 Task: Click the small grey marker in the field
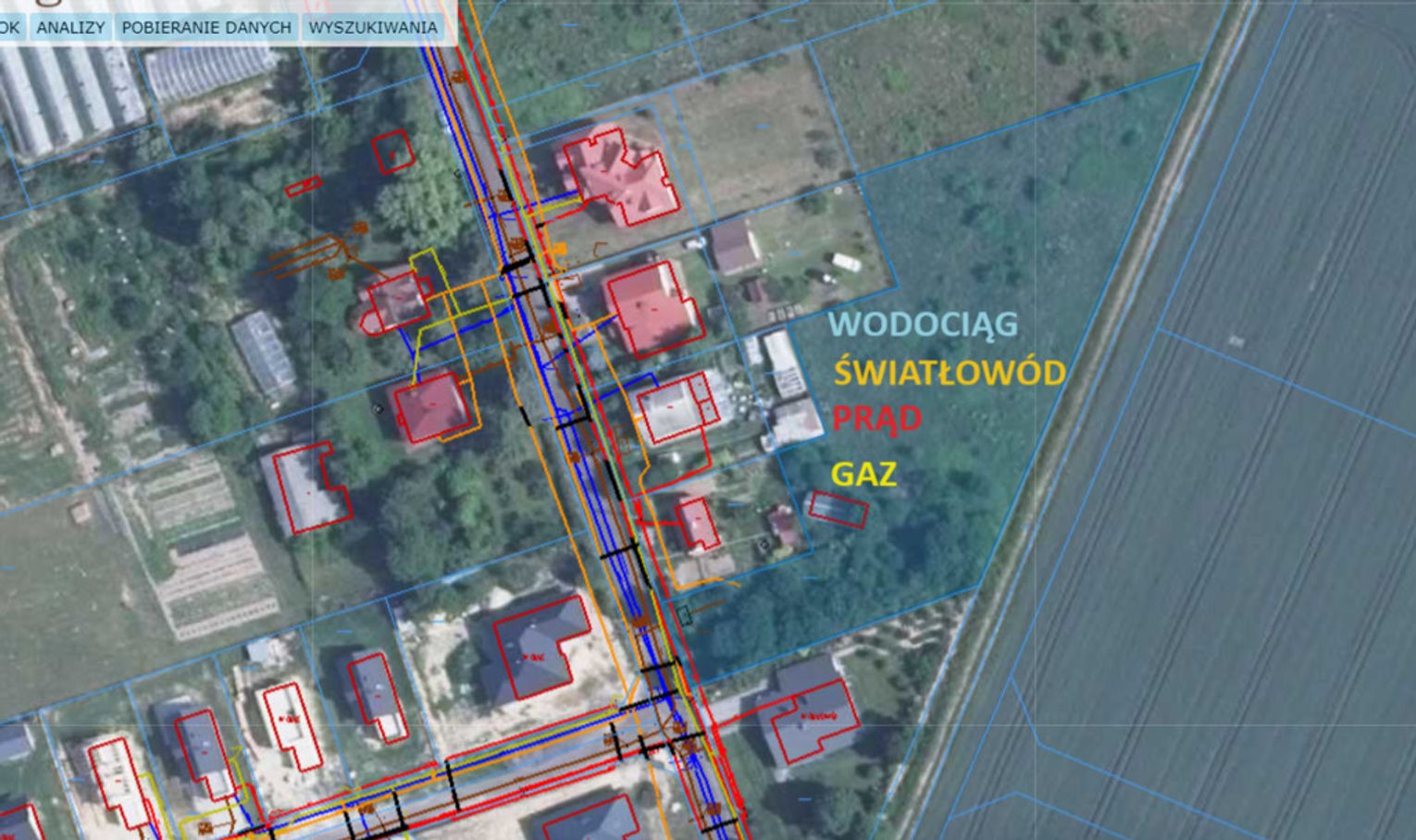point(1236,341)
